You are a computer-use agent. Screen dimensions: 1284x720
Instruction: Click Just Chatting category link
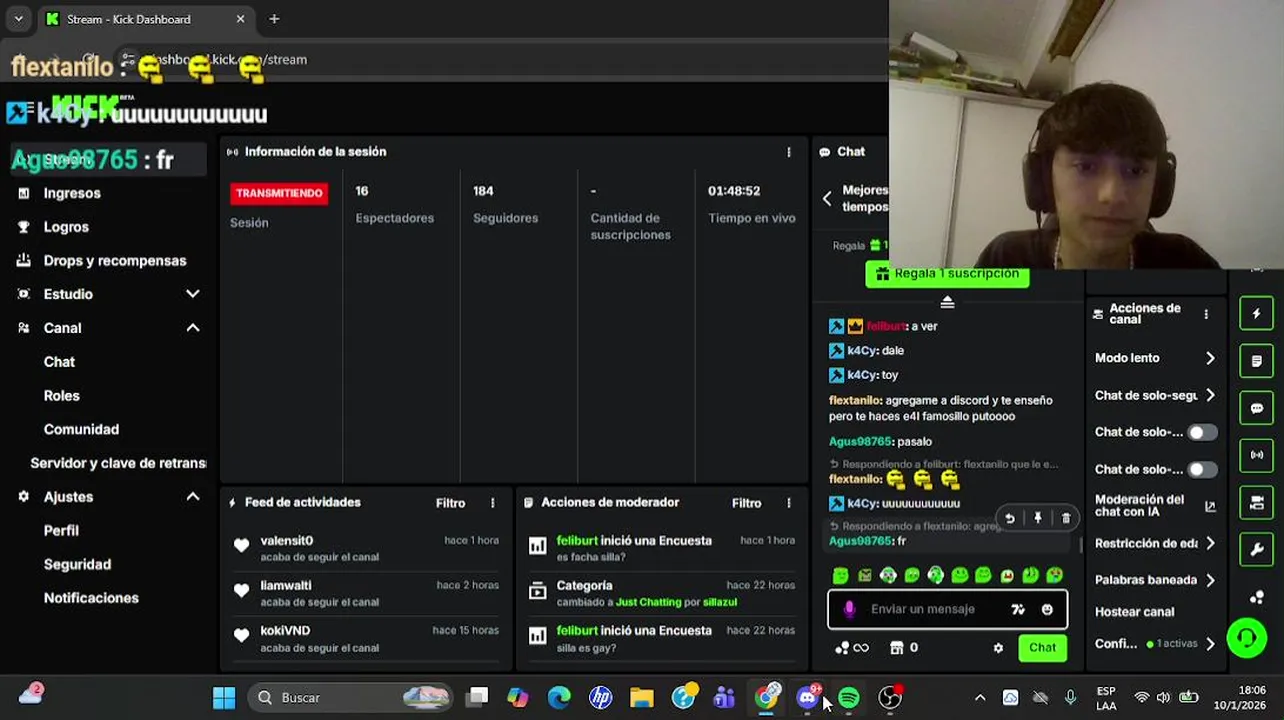click(648, 603)
